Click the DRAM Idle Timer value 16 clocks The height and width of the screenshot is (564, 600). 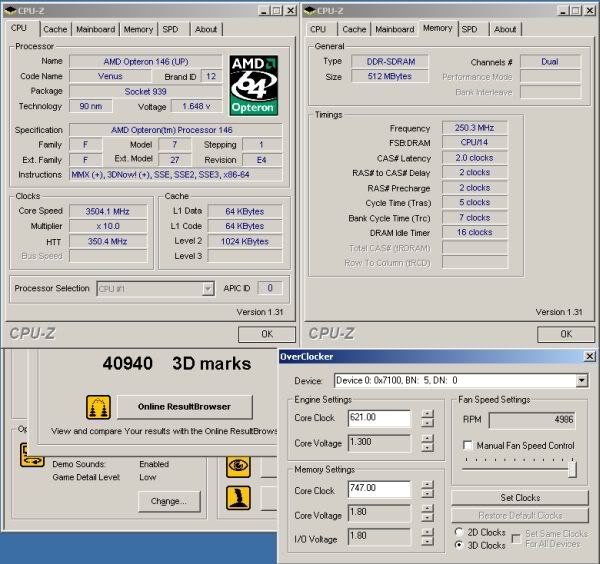(474, 232)
